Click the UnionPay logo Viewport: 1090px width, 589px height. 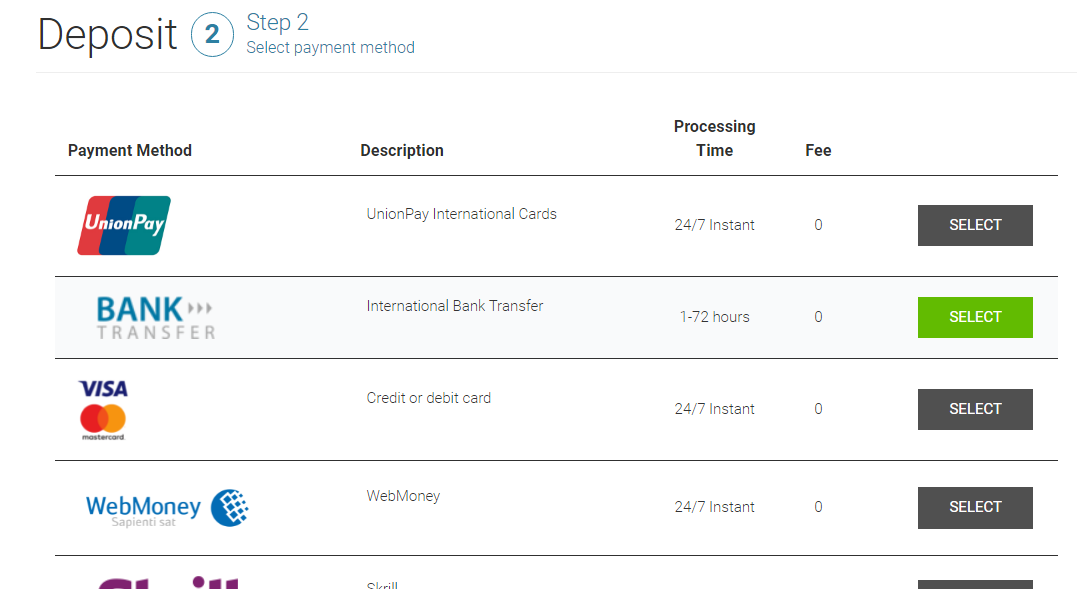click(x=124, y=225)
